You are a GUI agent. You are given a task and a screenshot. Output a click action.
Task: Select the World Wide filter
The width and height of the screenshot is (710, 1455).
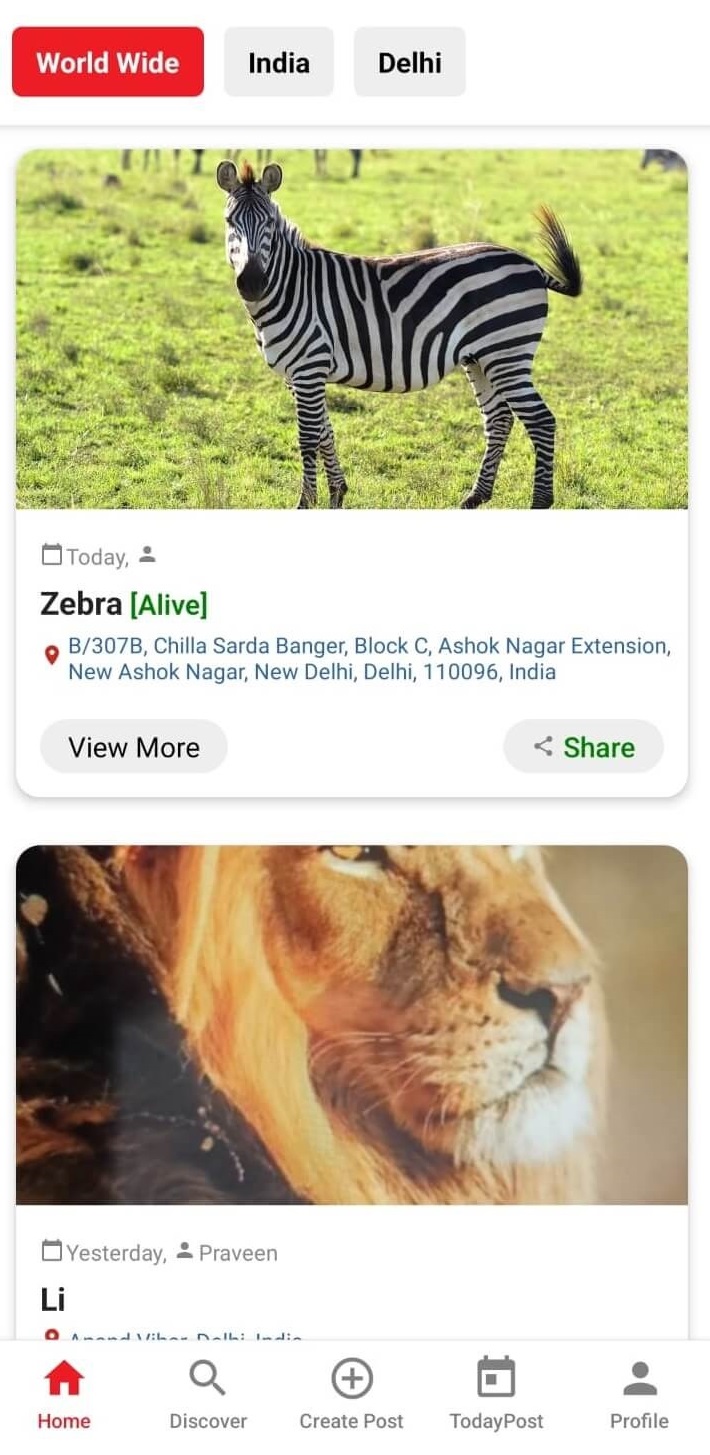tap(108, 62)
